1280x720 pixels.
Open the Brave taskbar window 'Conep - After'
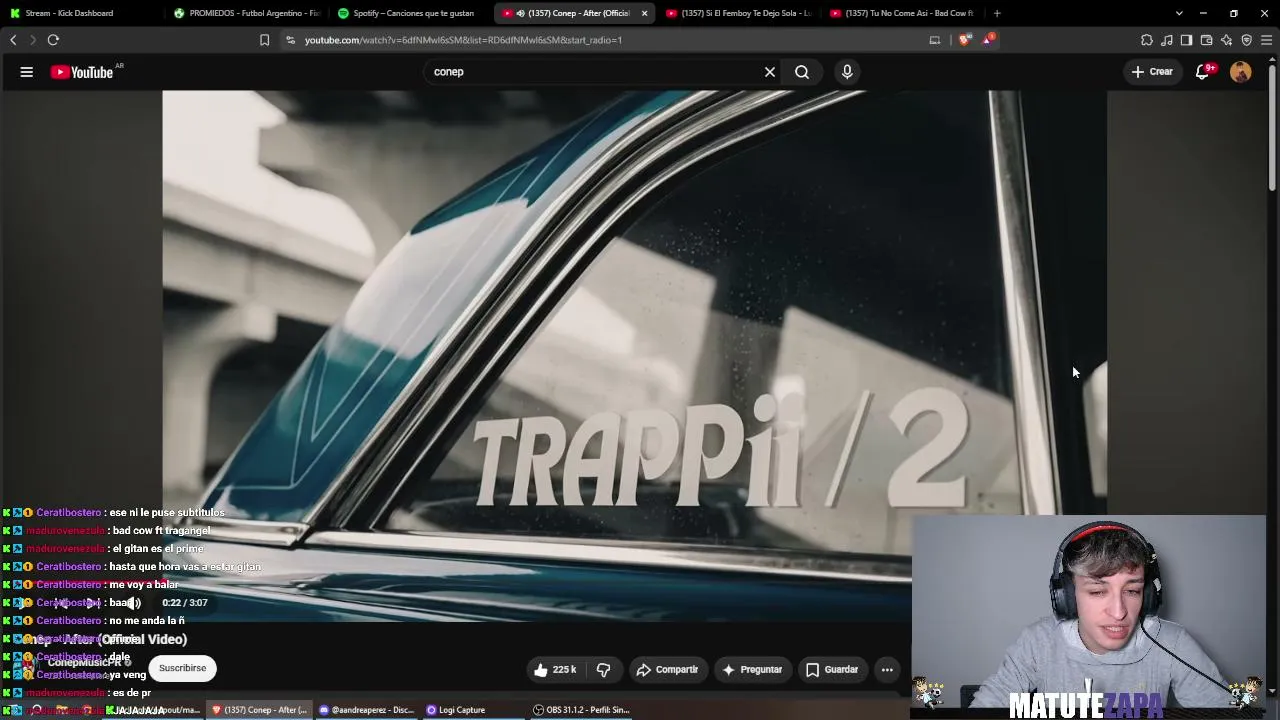(x=259, y=710)
